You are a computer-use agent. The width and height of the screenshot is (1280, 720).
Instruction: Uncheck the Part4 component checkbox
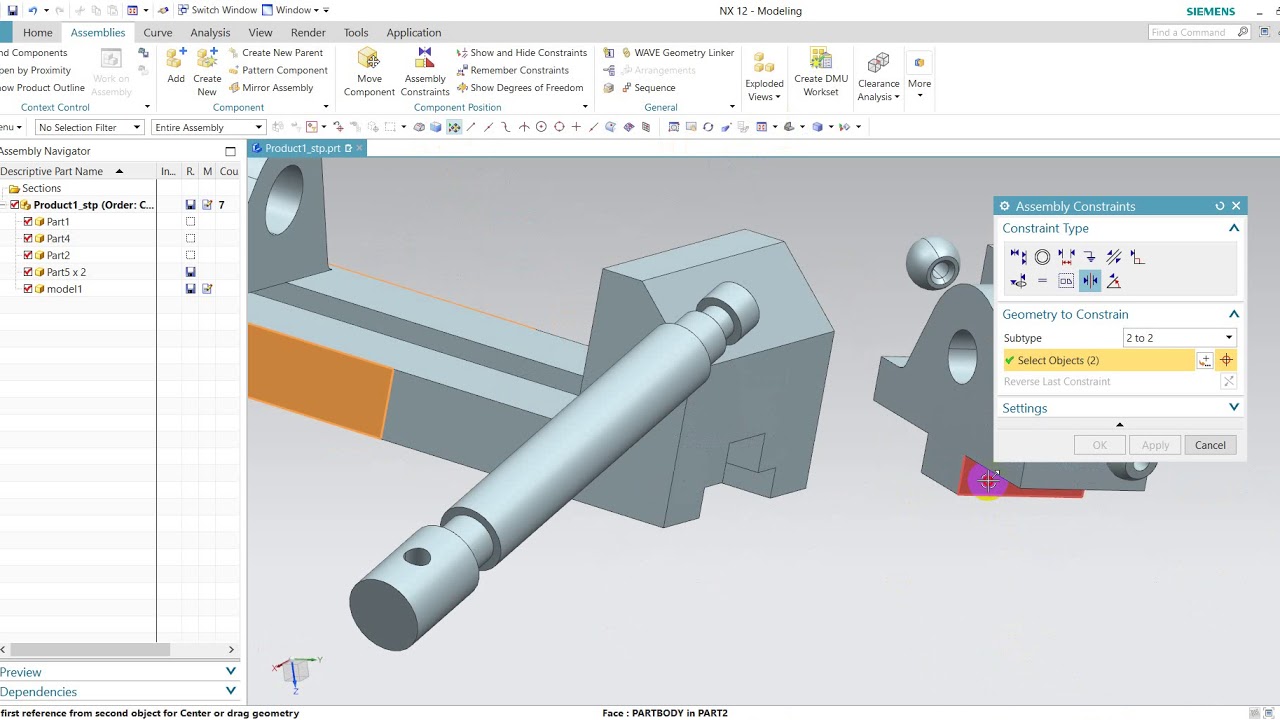28,239
